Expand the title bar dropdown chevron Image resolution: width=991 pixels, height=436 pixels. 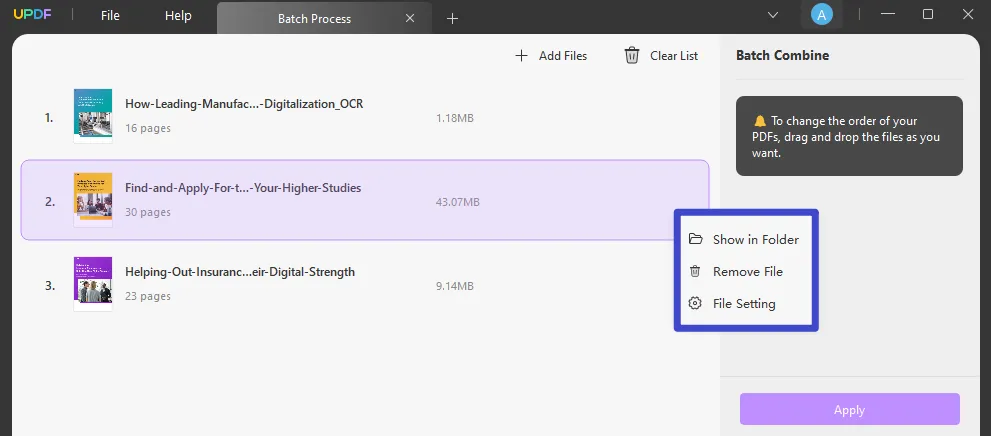point(772,15)
